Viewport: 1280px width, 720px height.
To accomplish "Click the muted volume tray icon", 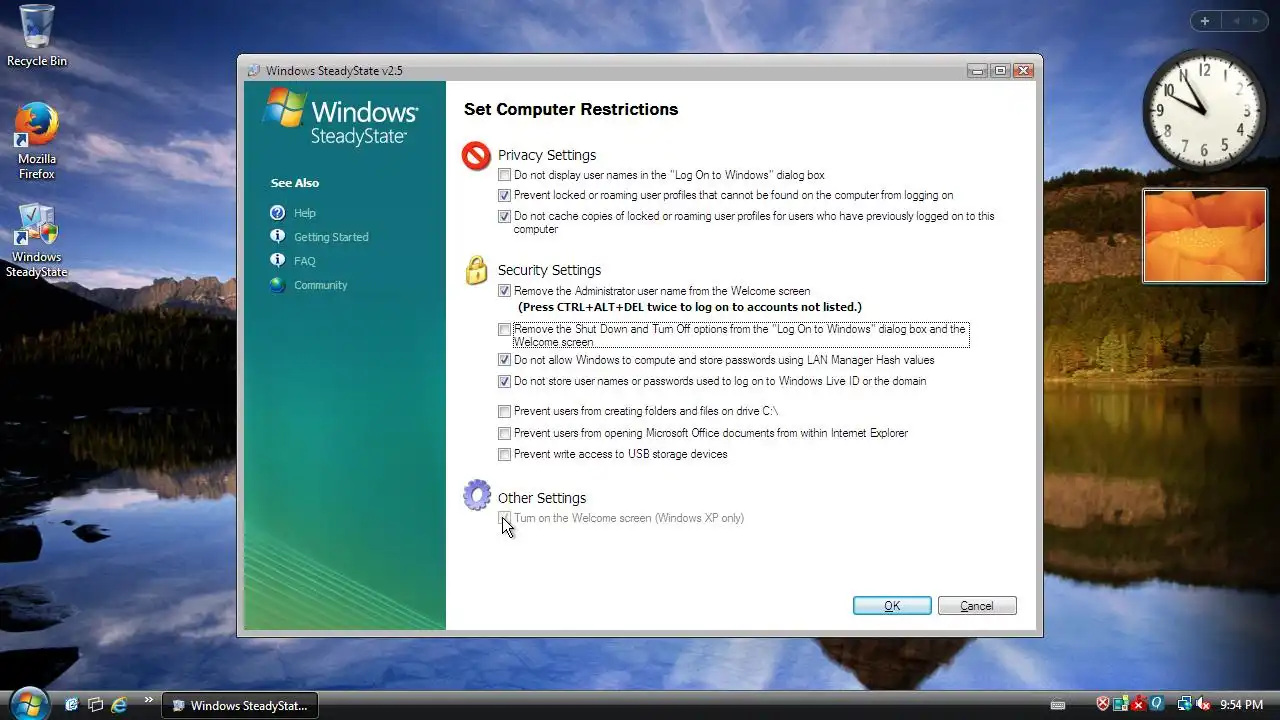I will point(1203,705).
